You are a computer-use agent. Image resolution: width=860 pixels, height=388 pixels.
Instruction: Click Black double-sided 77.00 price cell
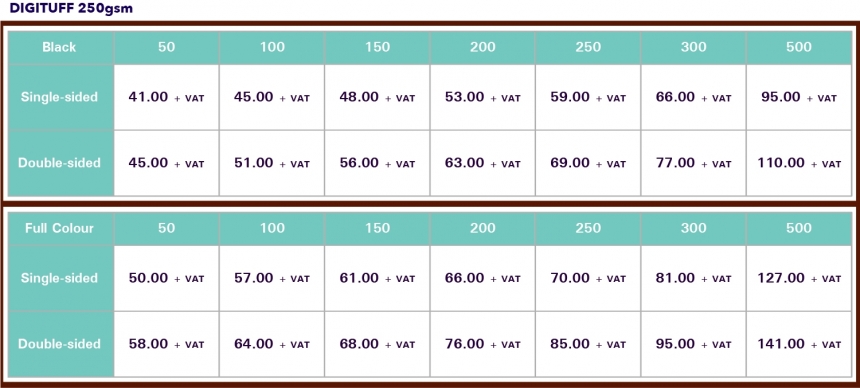pos(693,163)
